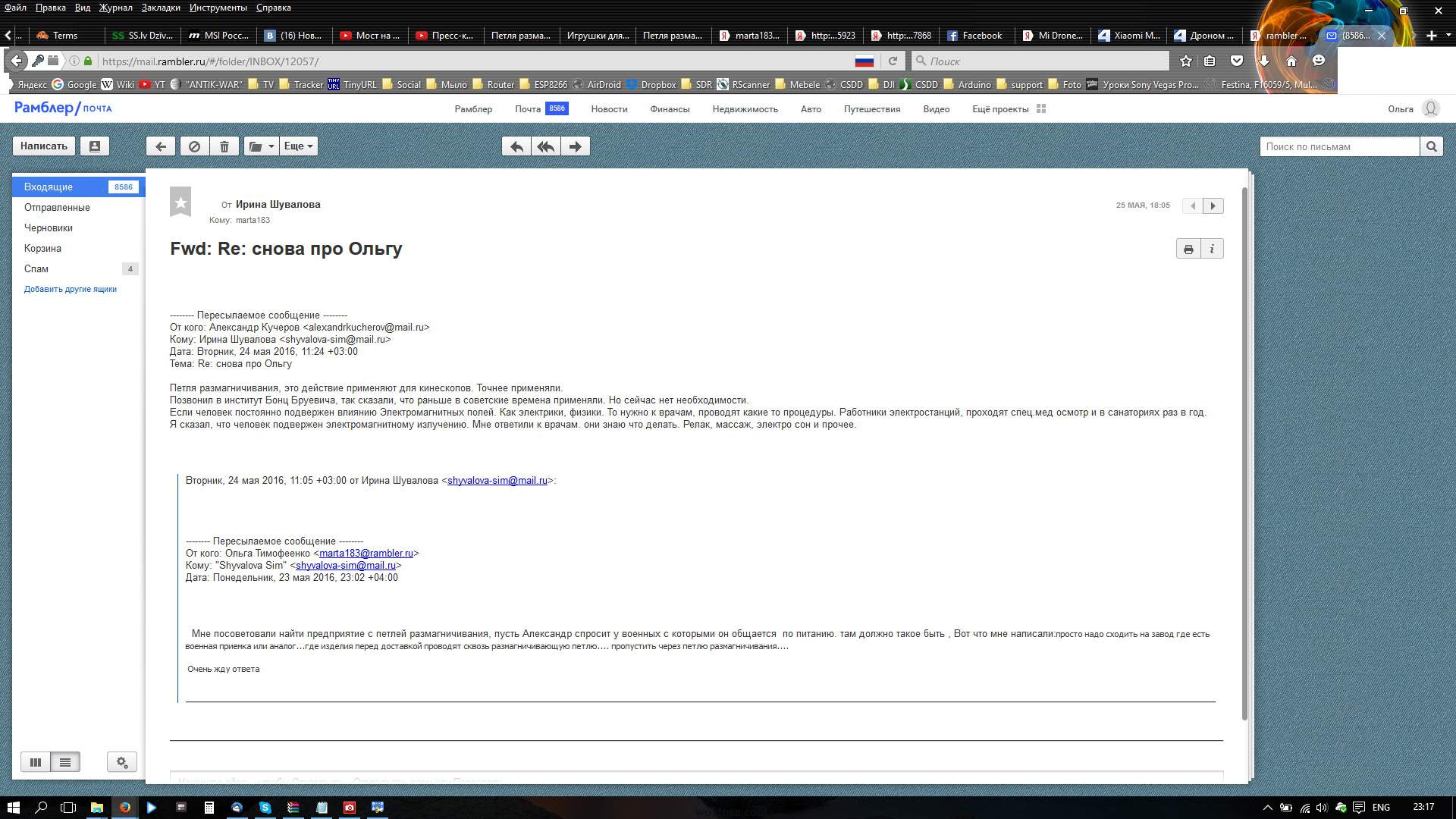Open Windows Start menu
Viewport: 1456px width, 819px height.
(14, 807)
